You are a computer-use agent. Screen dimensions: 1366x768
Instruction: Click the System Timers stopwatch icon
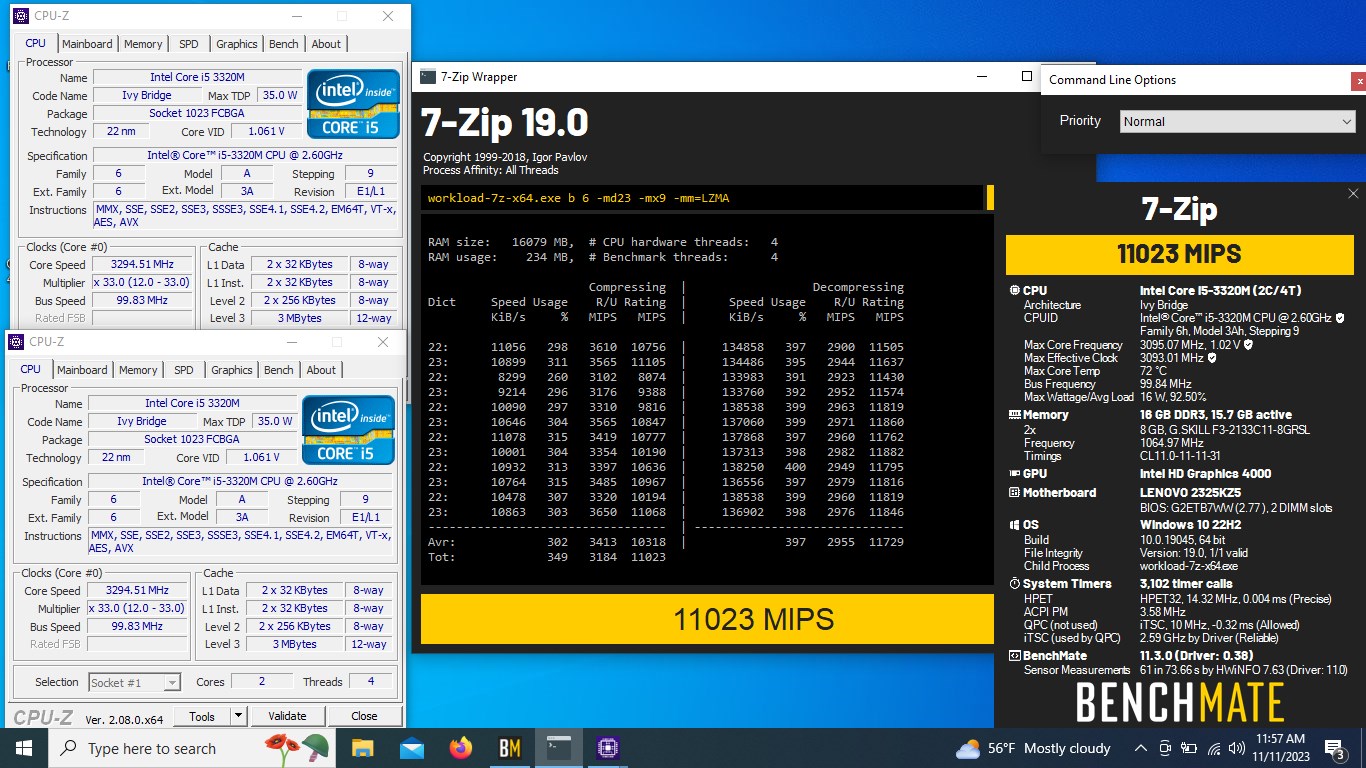pyautogui.click(x=1014, y=584)
